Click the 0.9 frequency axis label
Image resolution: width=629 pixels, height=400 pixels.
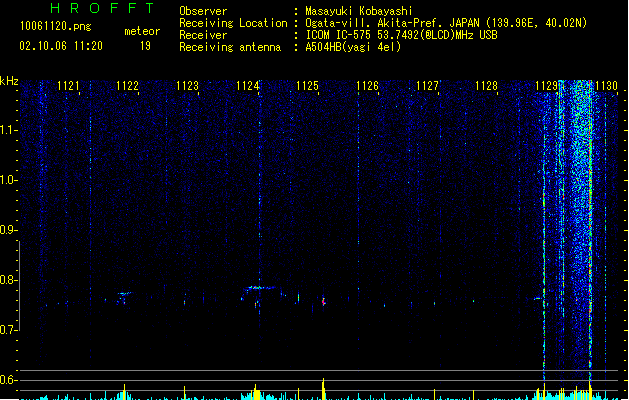pos(8,230)
